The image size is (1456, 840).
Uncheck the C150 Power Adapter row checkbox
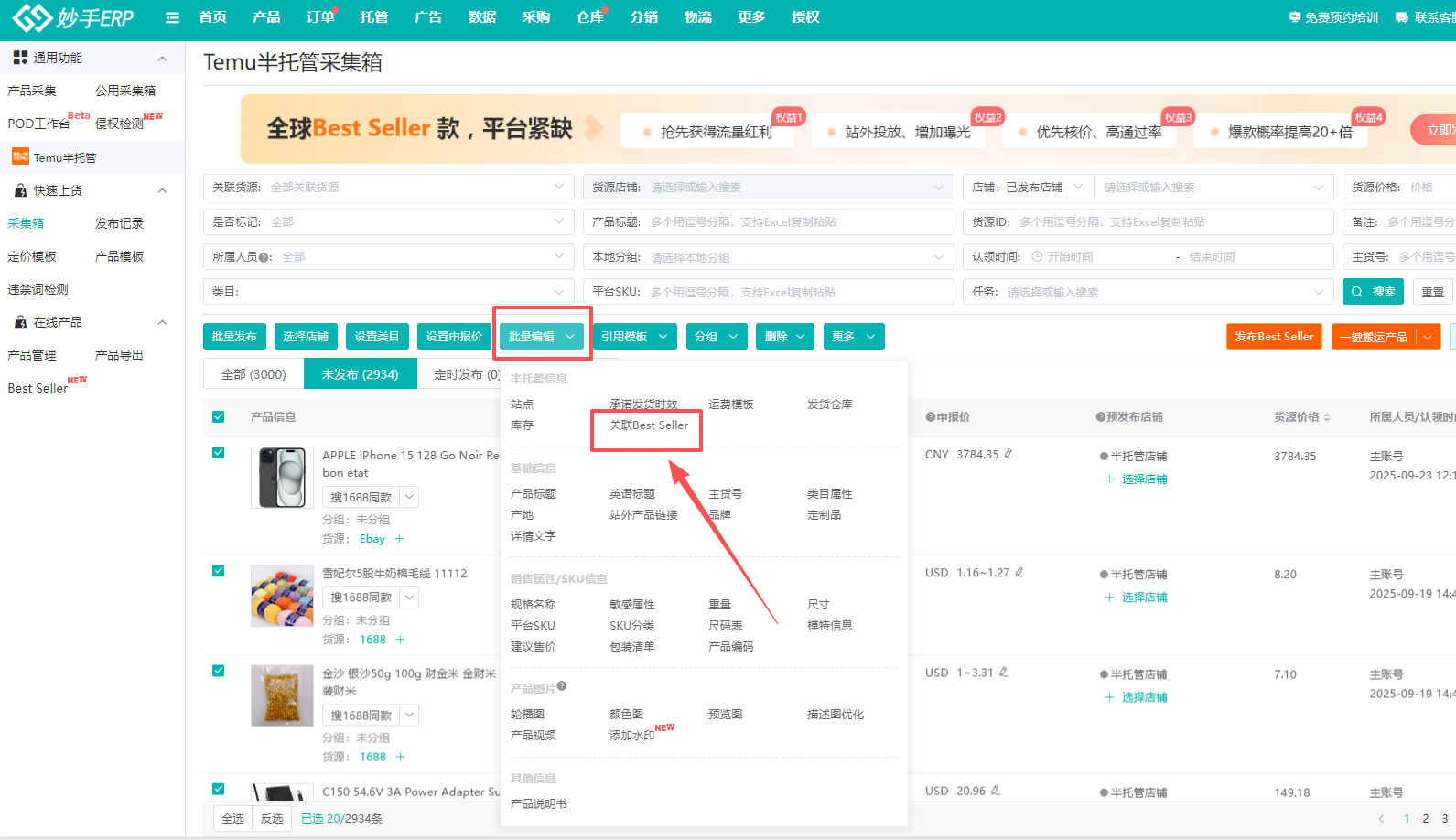click(x=219, y=789)
